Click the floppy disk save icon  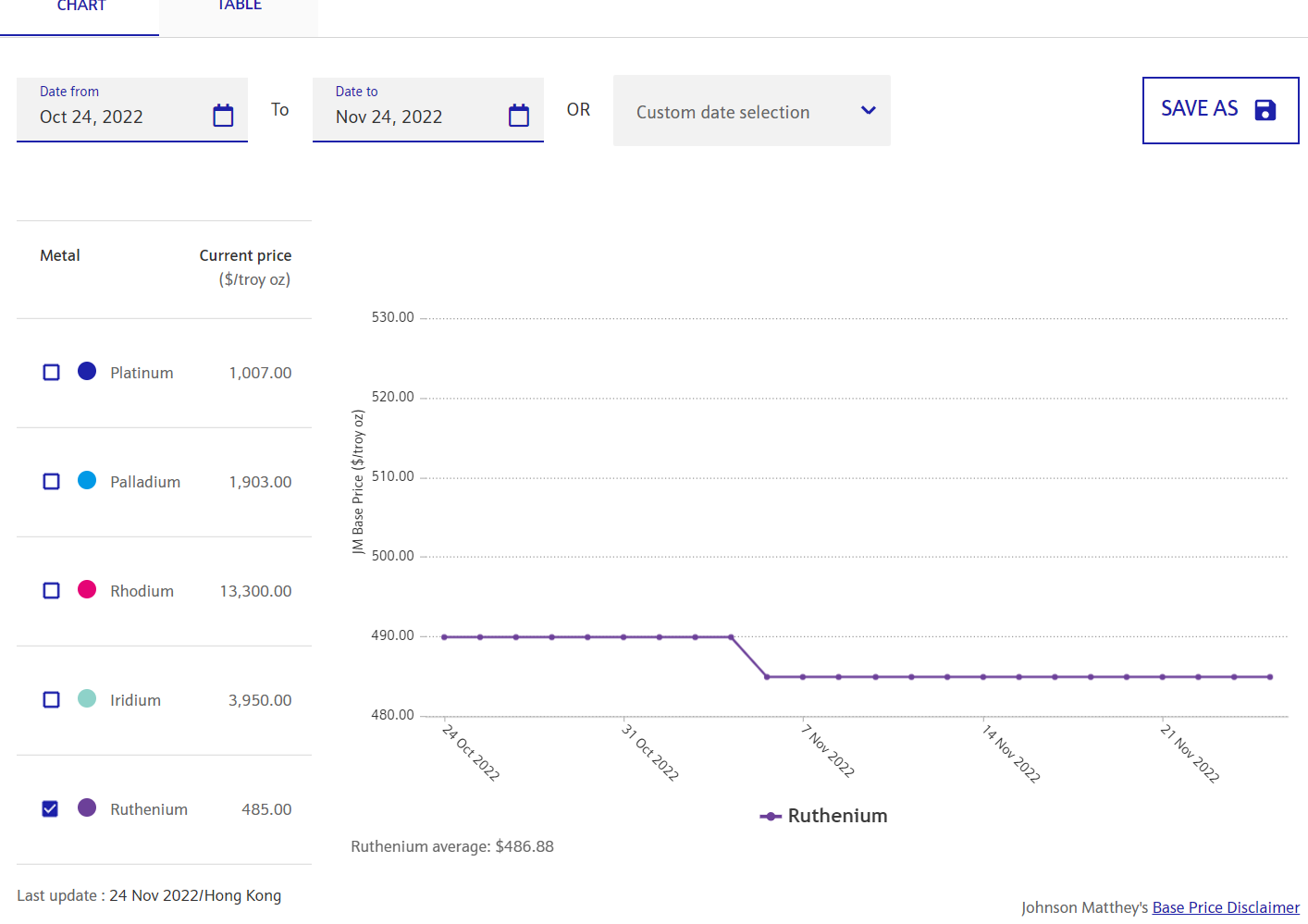click(x=1265, y=110)
